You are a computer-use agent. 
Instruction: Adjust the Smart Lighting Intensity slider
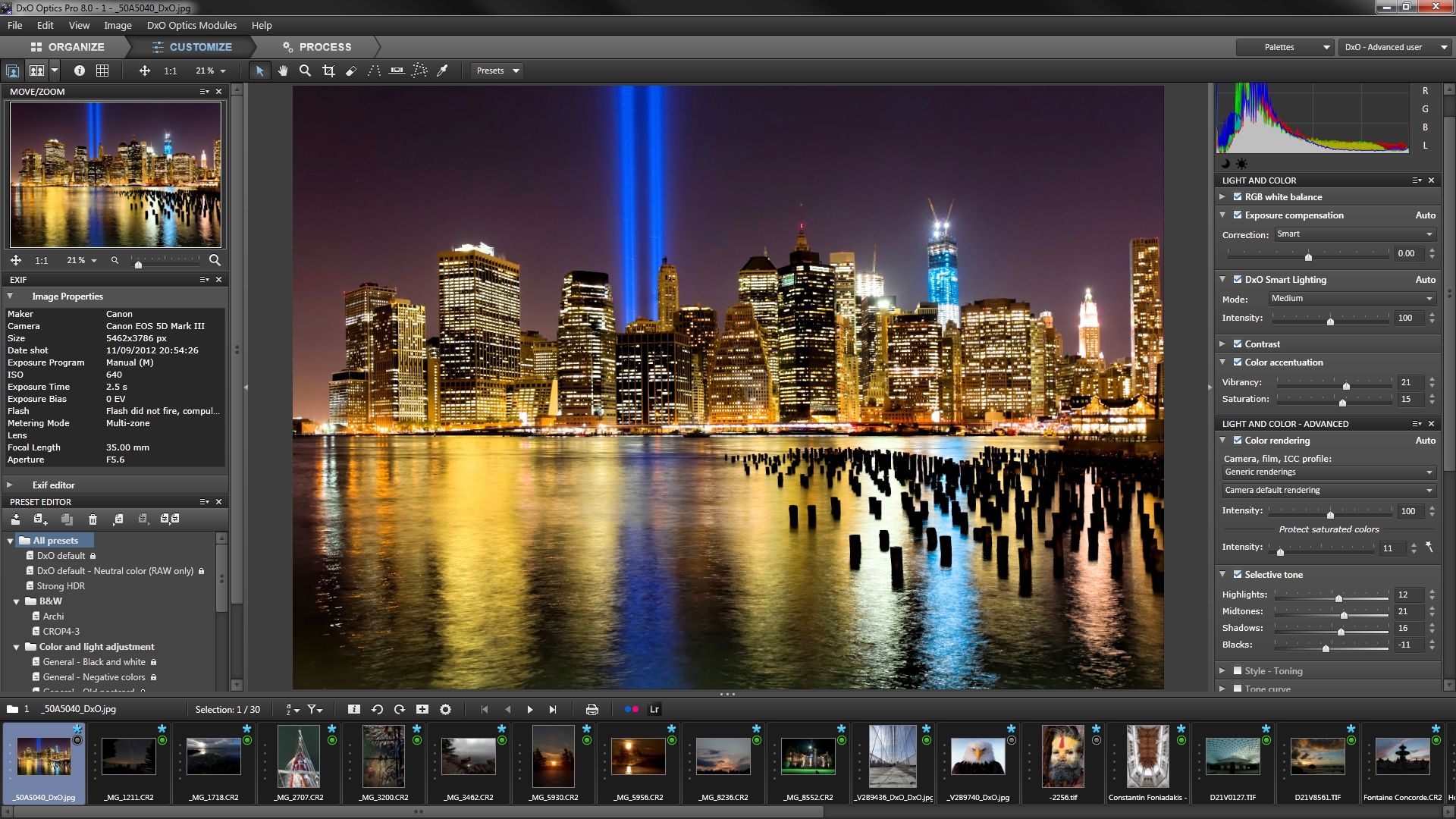(1330, 320)
